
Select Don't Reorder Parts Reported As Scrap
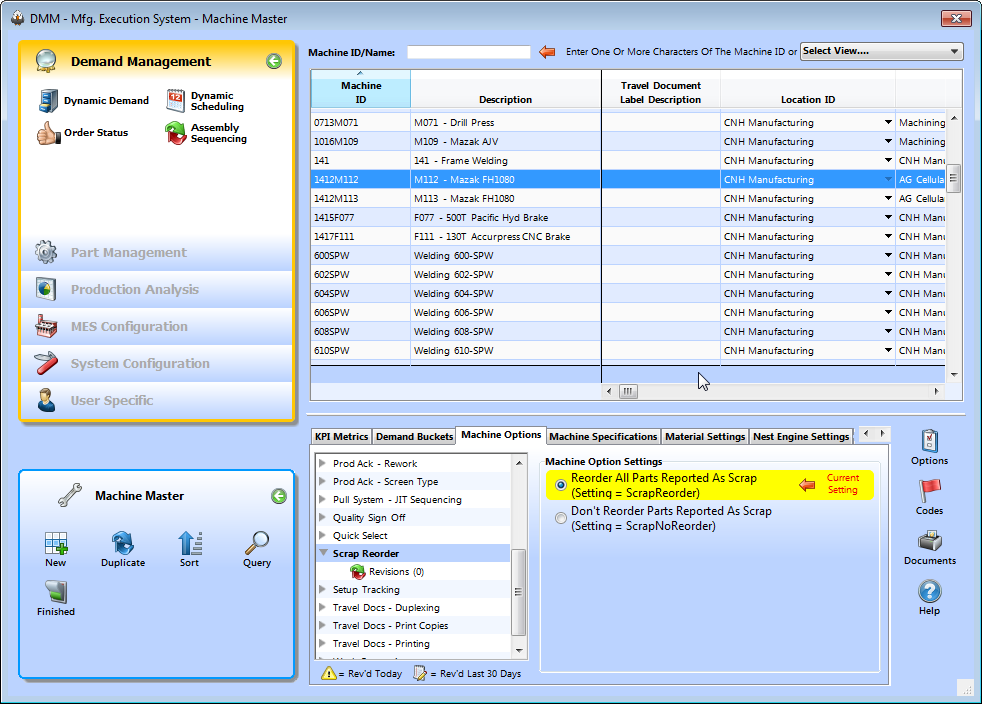coord(561,519)
